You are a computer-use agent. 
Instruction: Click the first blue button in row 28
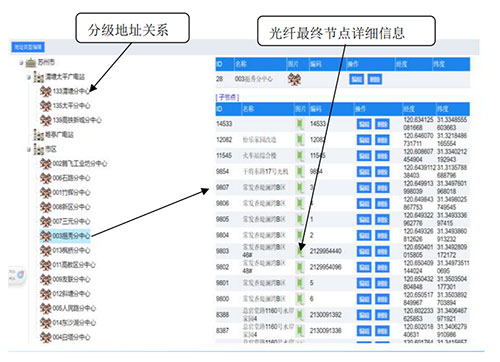coord(356,79)
